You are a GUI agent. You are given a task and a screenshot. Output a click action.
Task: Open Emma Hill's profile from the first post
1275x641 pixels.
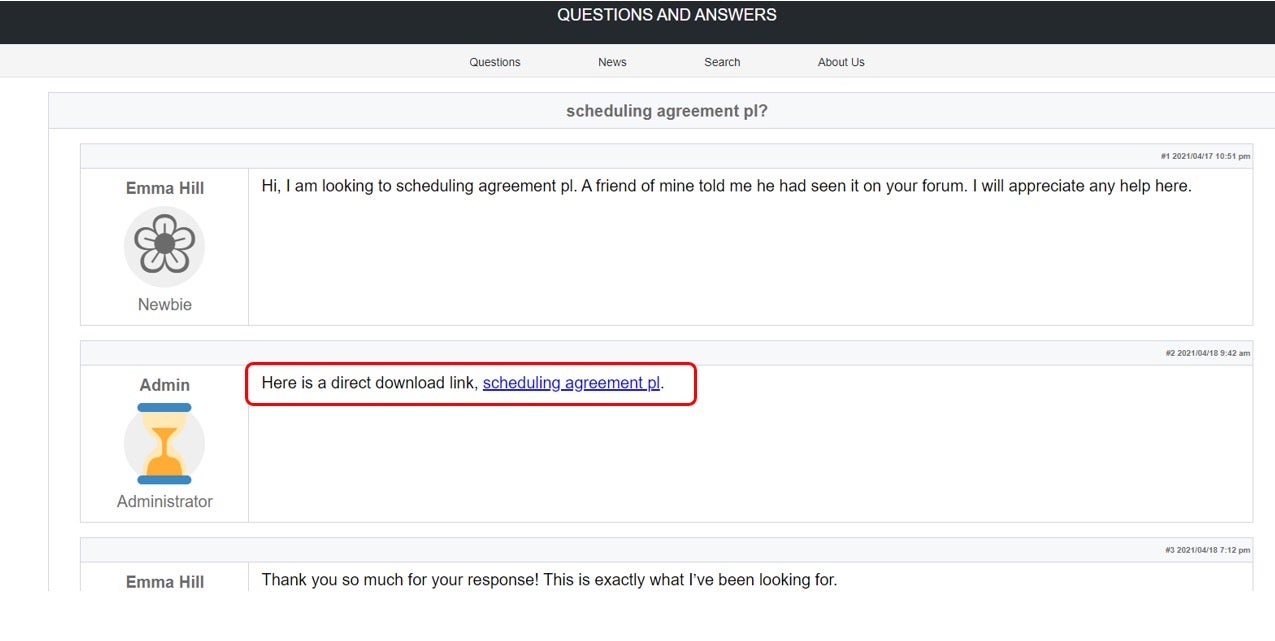tap(165, 188)
